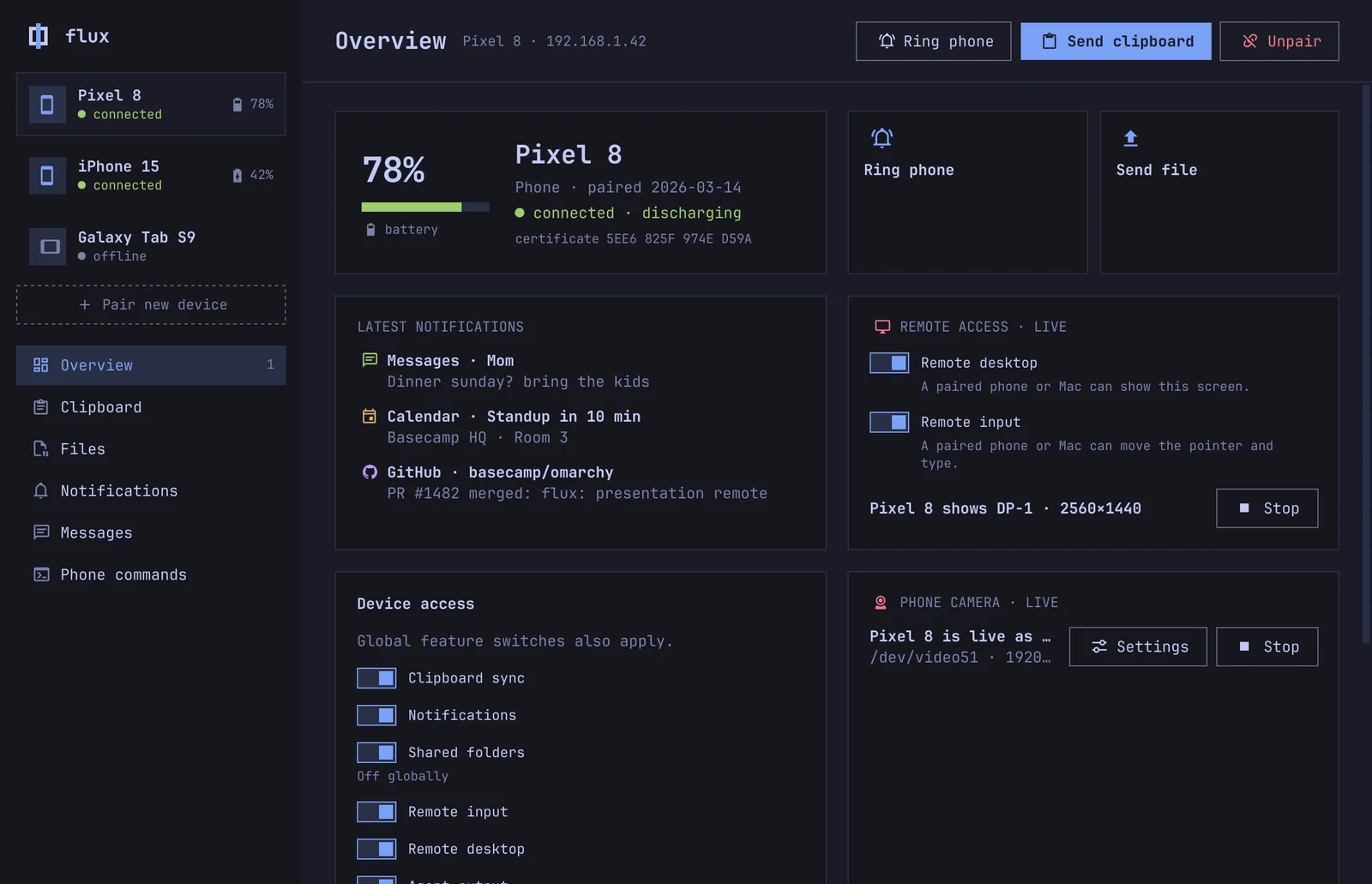
Task: Click the Pixel 8 phone icon in sidebar
Action: [47, 105]
